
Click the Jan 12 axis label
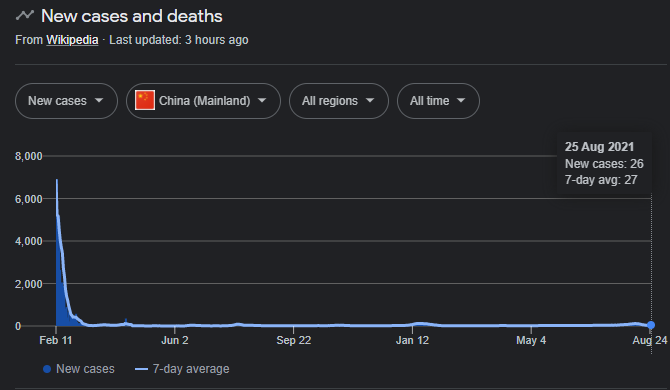[x=412, y=340]
